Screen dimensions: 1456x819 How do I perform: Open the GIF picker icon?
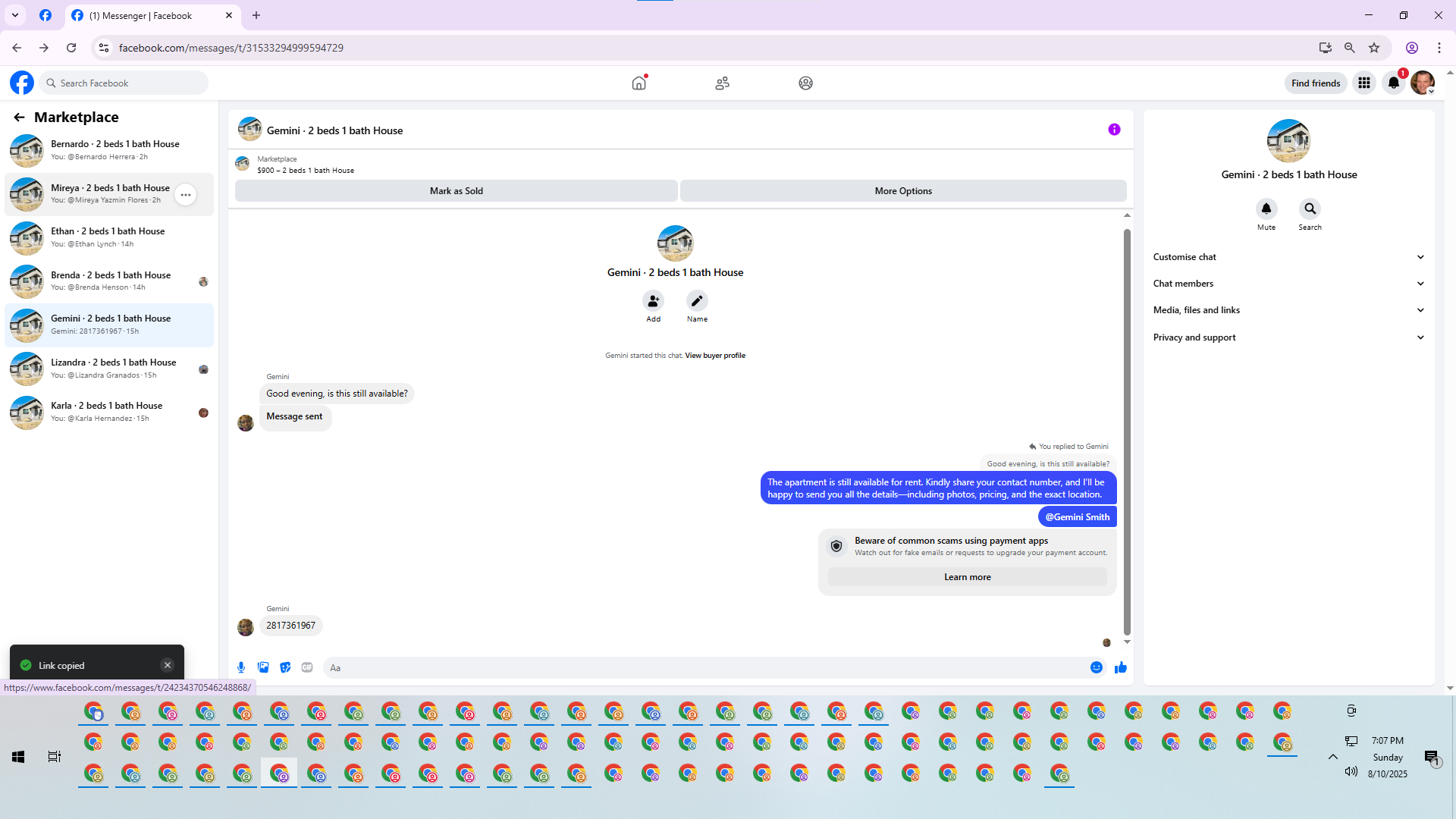coord(307,667)
